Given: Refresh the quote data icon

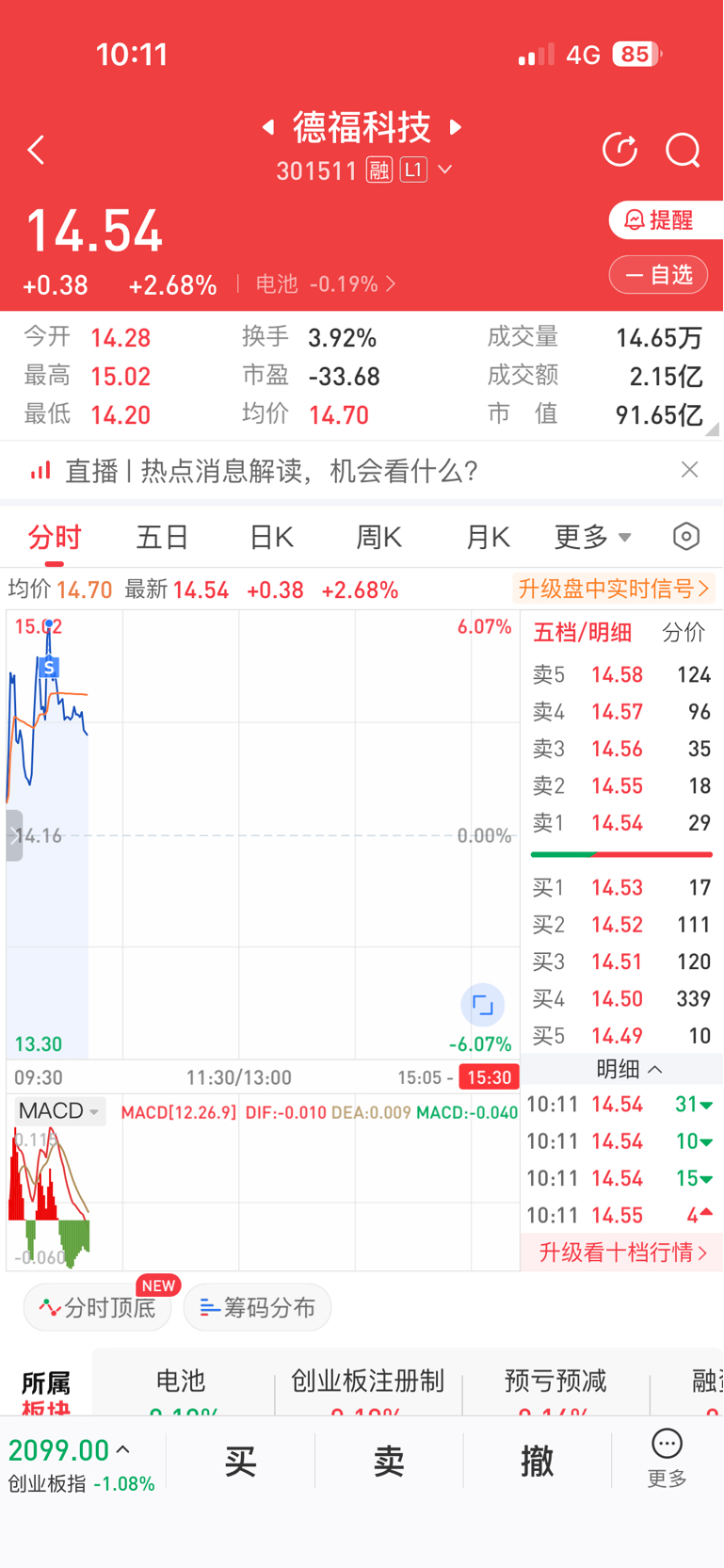Looking at the screenshot, I should click(619, 150).
